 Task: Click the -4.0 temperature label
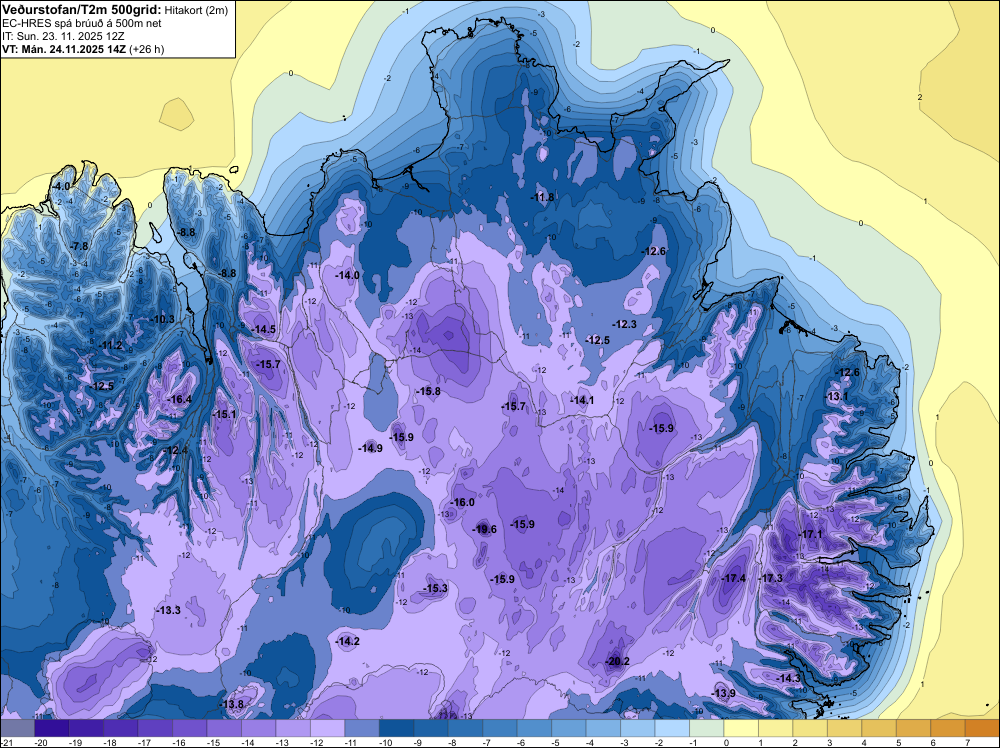coord(61,186)
